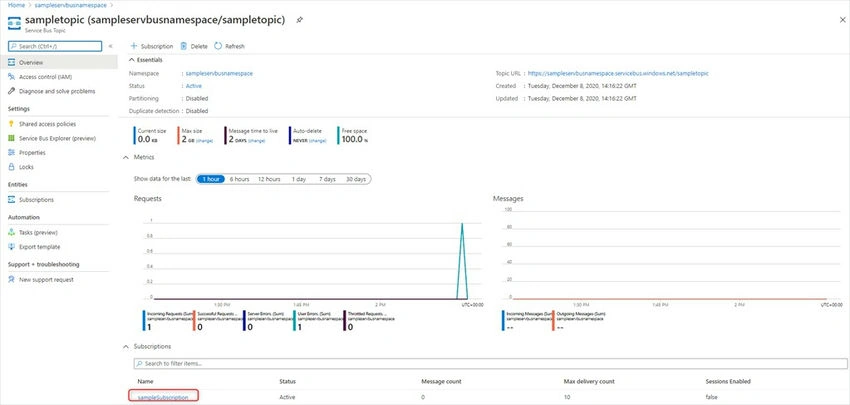Click the Export template icon
This screenshot has height=405, width=850.
[12, 247]
